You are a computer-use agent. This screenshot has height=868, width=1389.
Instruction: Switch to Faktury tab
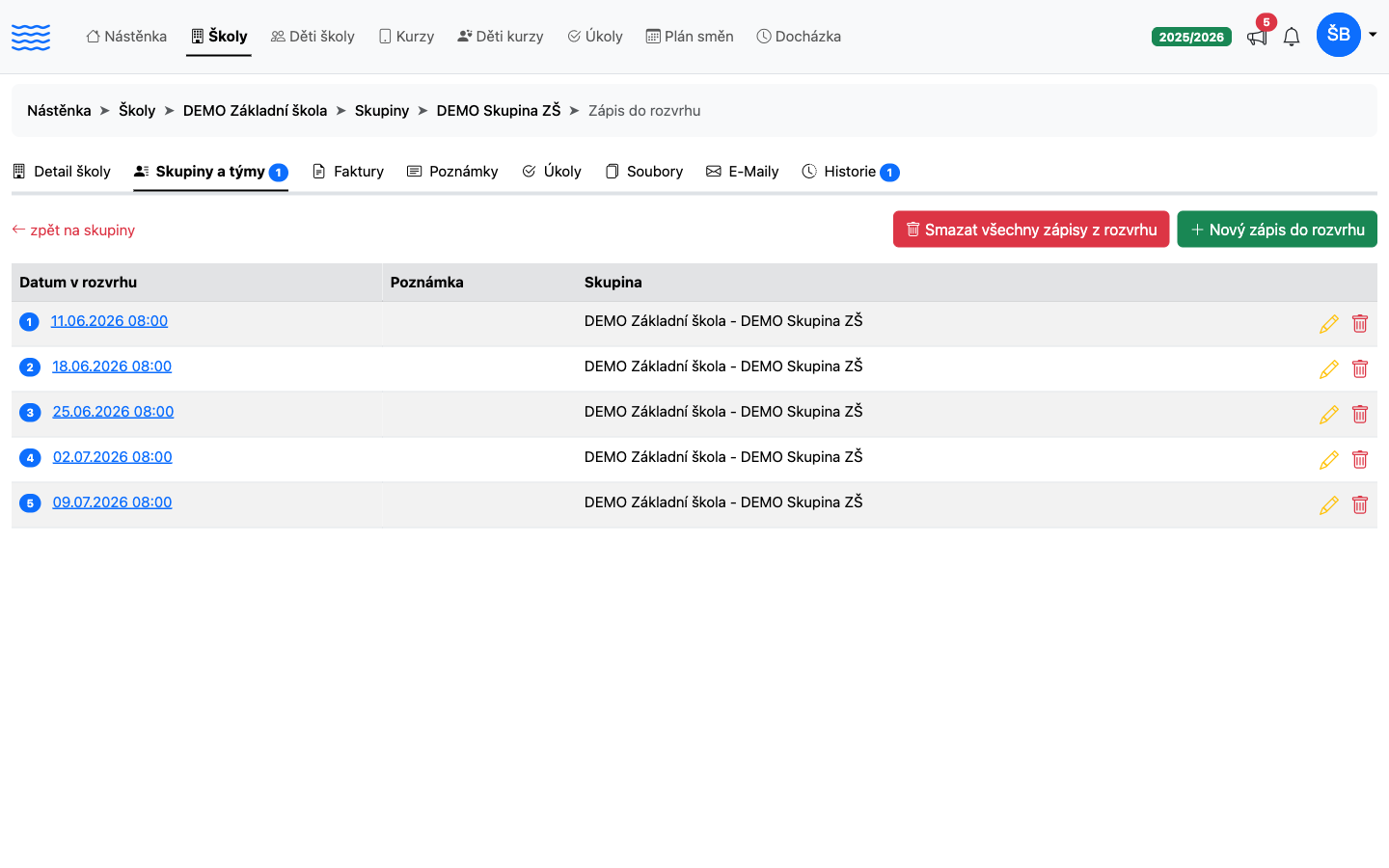click(348, 172)
